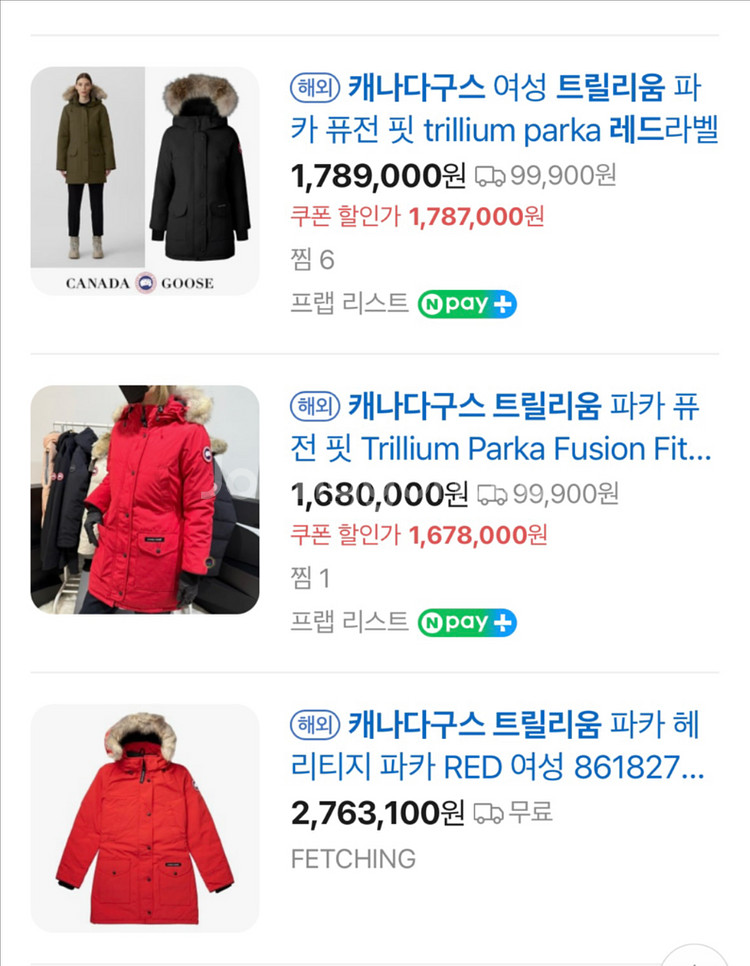Viewport: 750px width, 966px height.
Task: Click the Npay plus badge on second listing
Action: point(467,623)
